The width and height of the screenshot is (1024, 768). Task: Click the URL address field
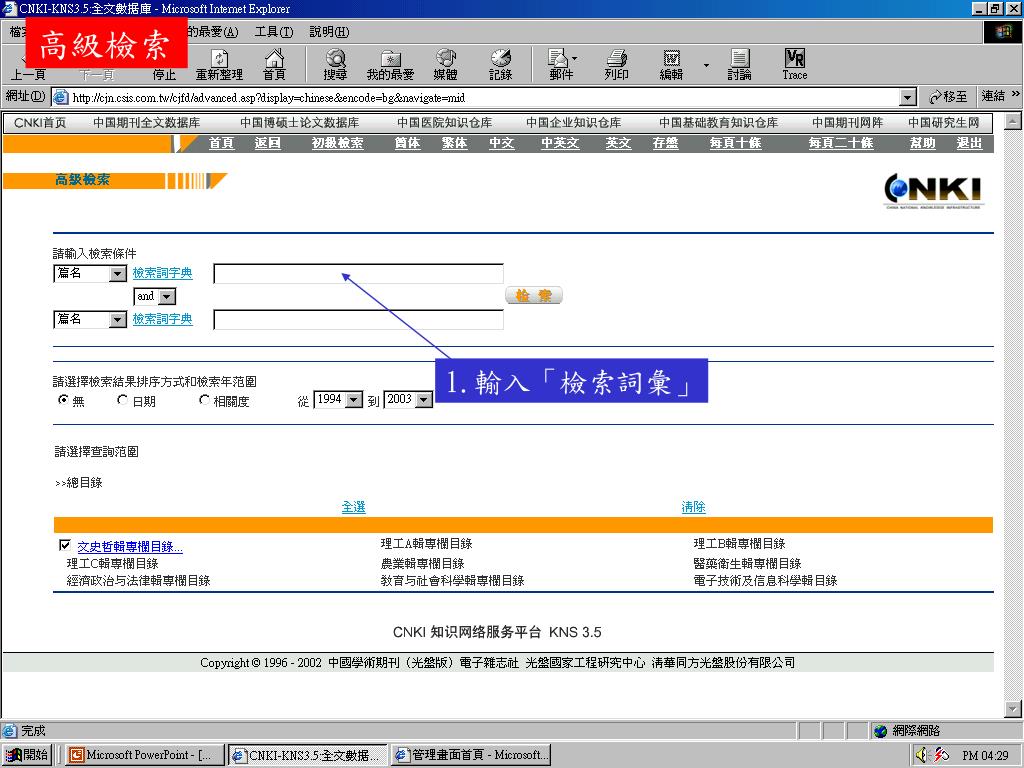point(485,97)
